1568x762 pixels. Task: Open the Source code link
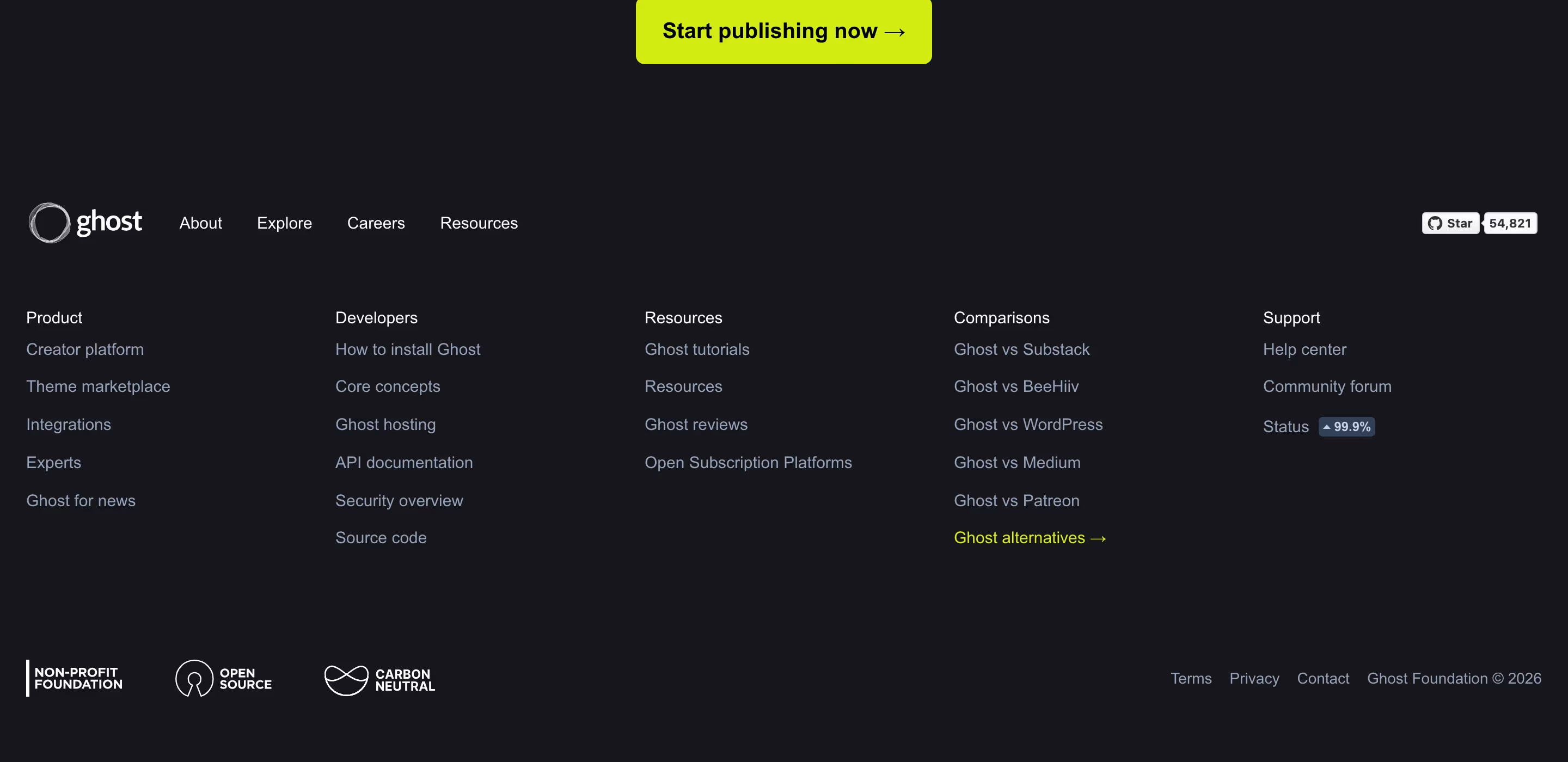click(x=381, y=538)
